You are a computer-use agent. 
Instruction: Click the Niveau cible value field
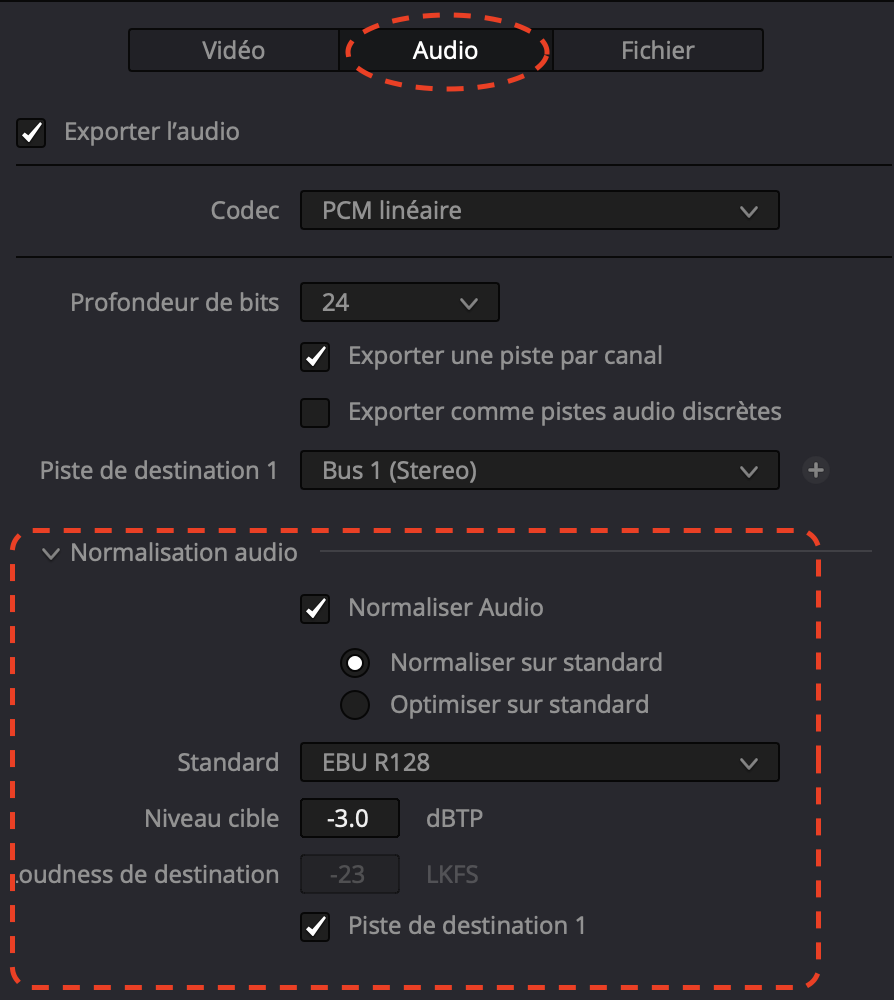click(x=350, y=819)
